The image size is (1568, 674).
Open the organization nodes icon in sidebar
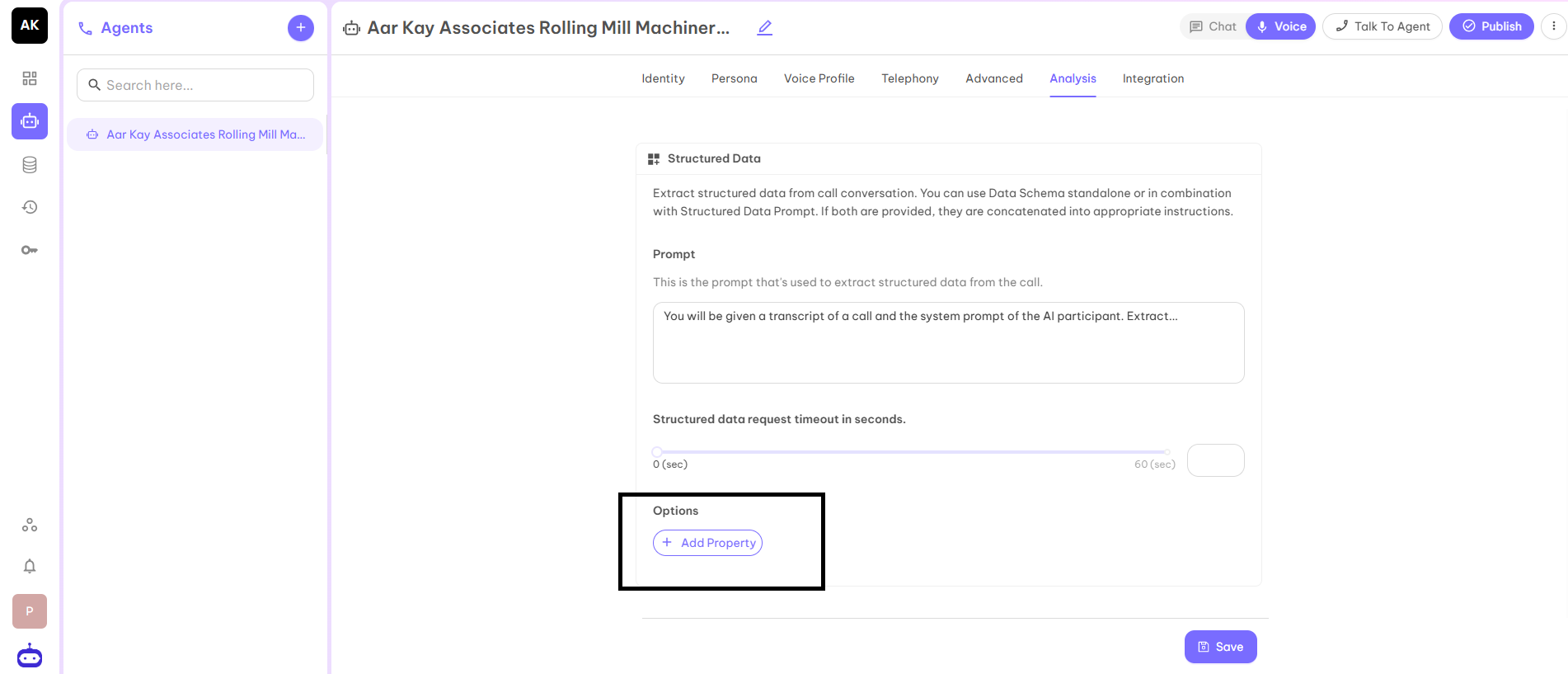(30, 525)
